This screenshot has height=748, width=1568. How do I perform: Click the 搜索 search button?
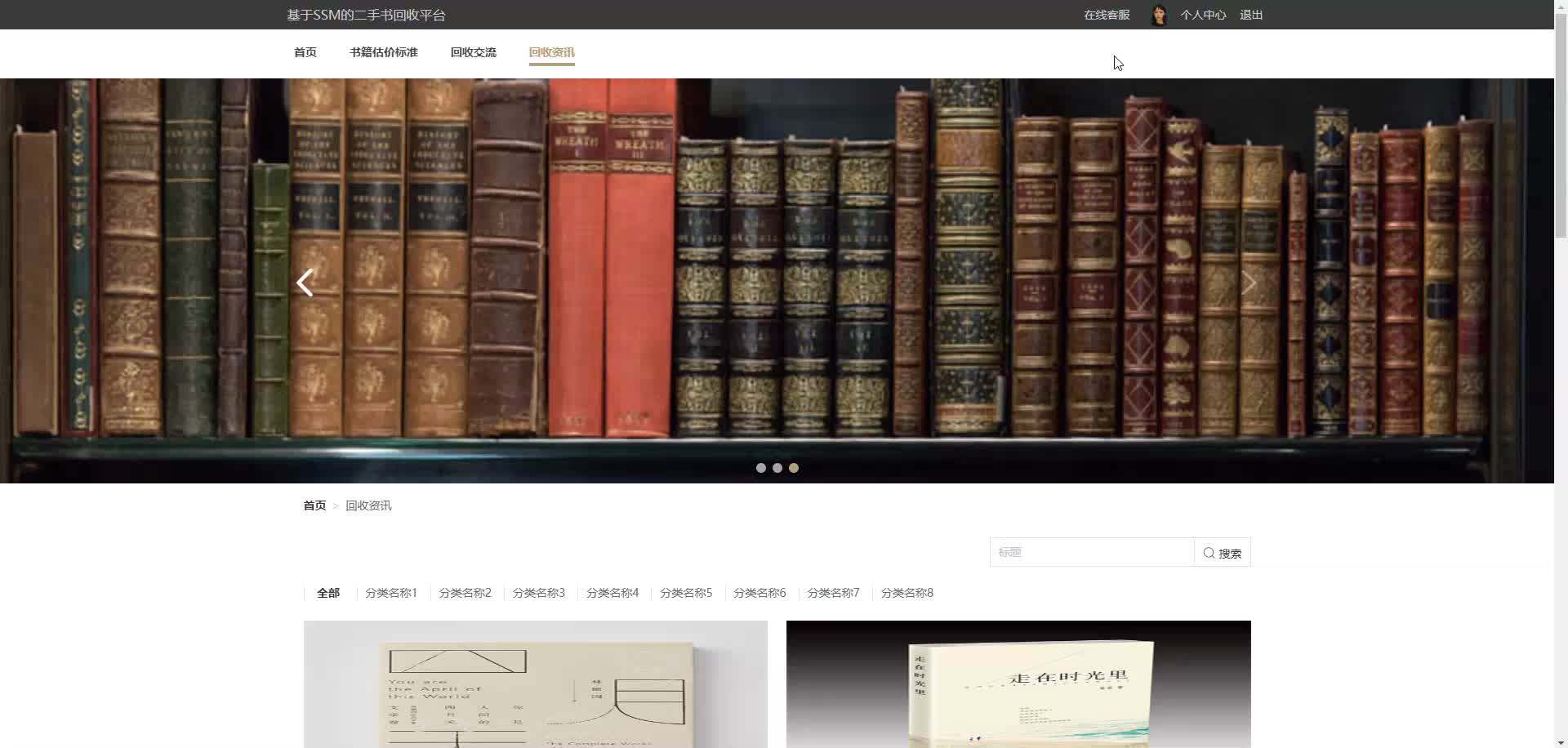[x=1223, y=553]
